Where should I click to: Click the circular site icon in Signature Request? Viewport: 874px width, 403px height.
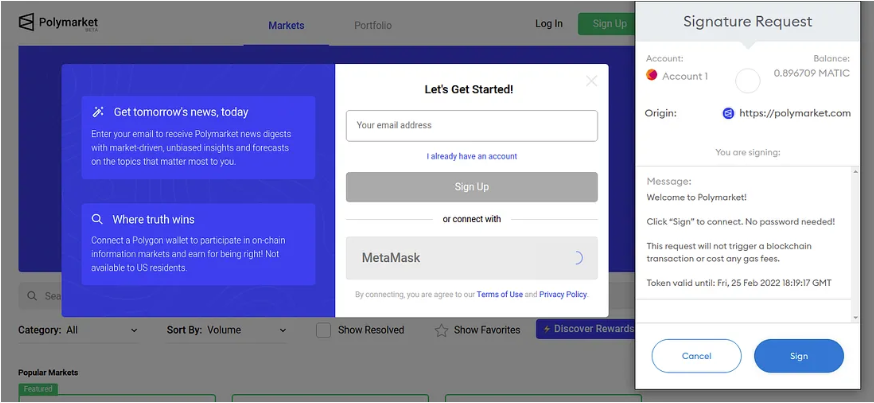point(747,81)
